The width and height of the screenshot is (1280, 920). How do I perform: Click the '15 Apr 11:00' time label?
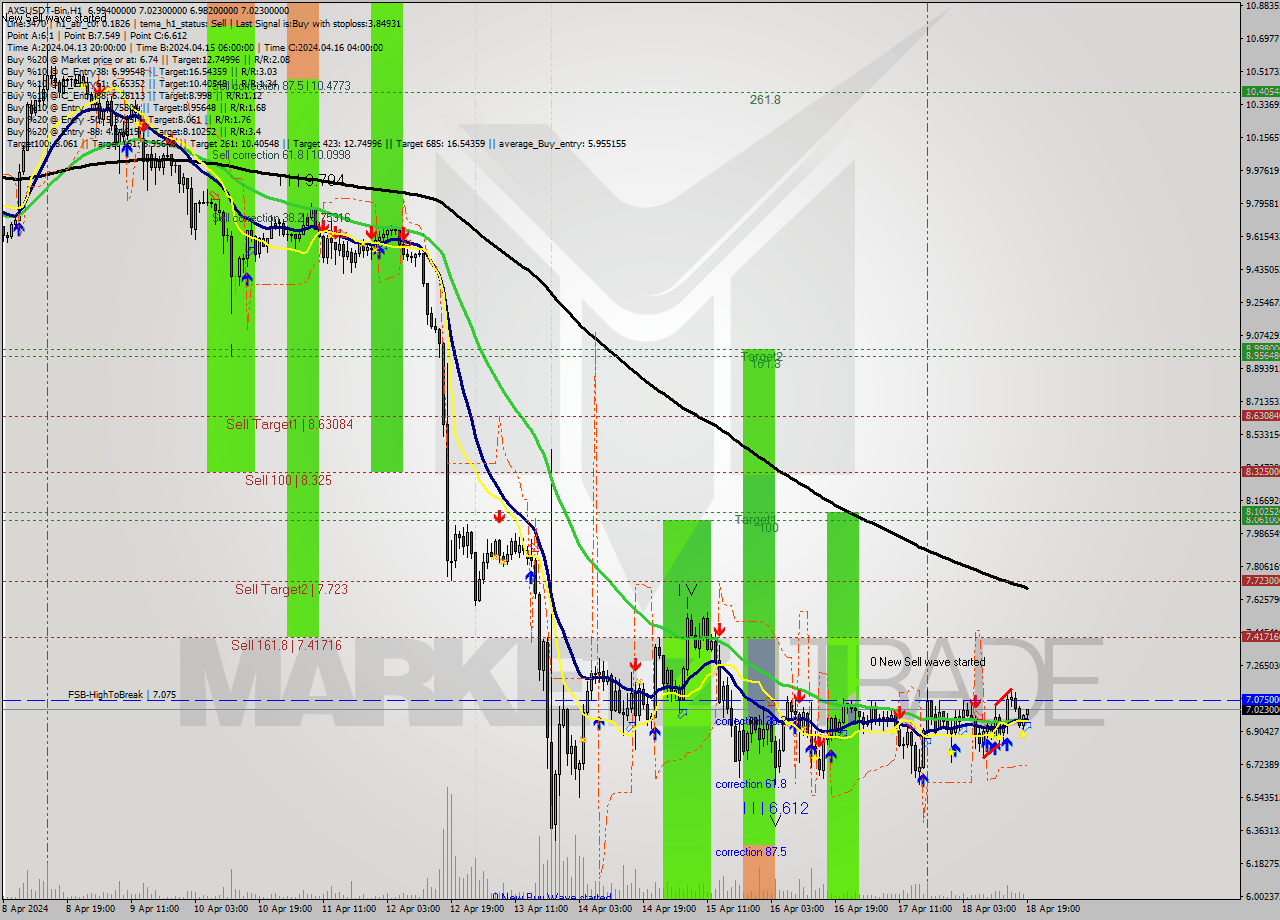click(x=732, y=909)
